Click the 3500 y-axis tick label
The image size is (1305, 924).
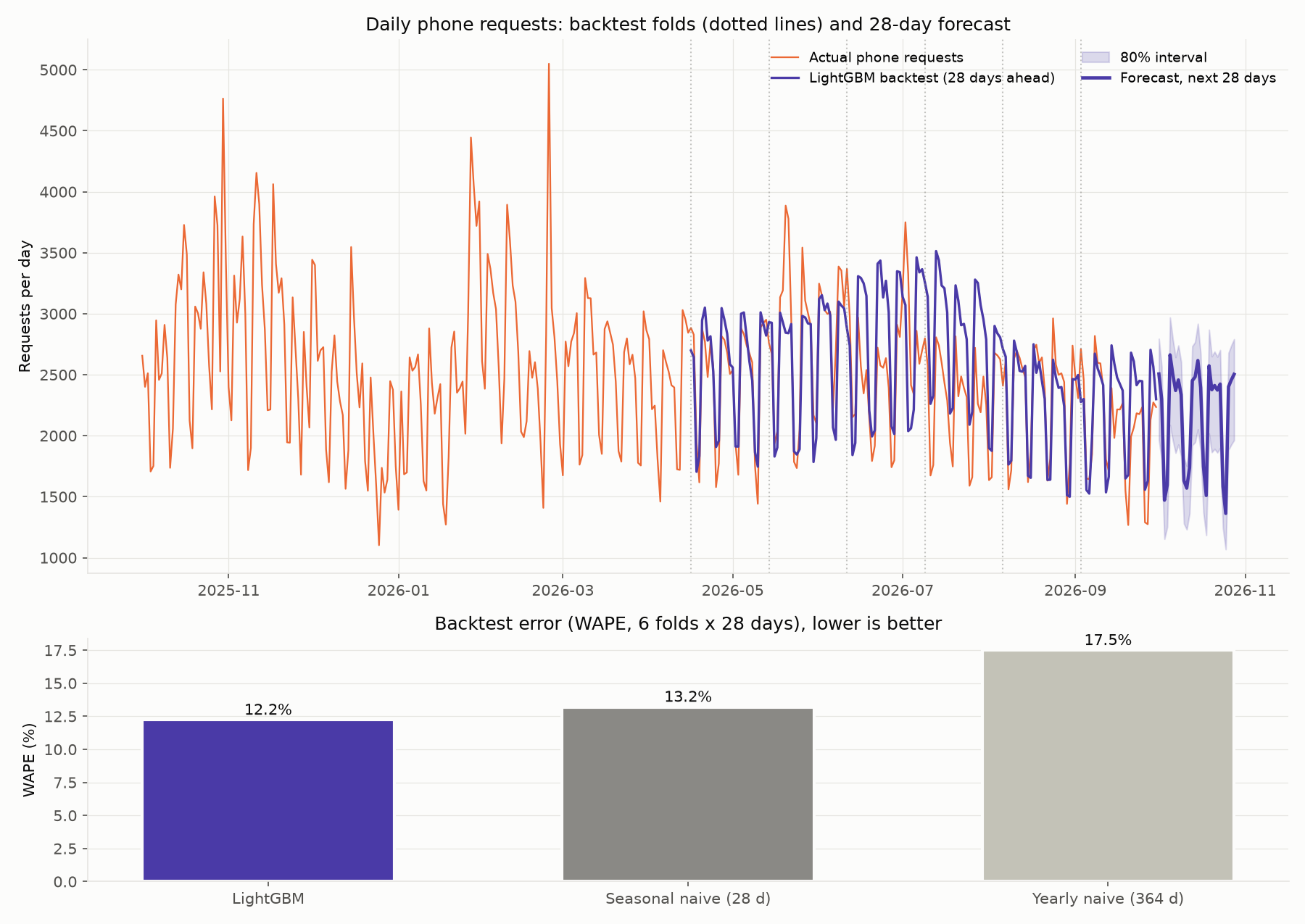[57, 253]
